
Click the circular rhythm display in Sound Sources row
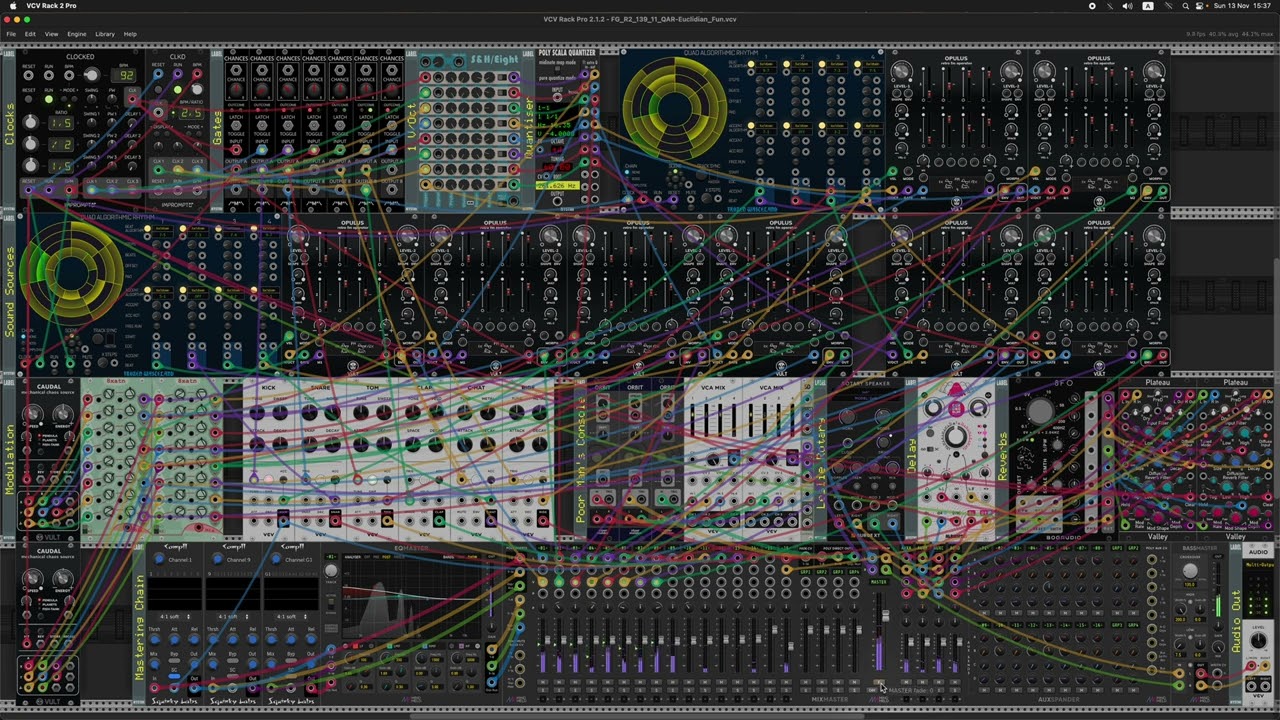coord(71,271)
